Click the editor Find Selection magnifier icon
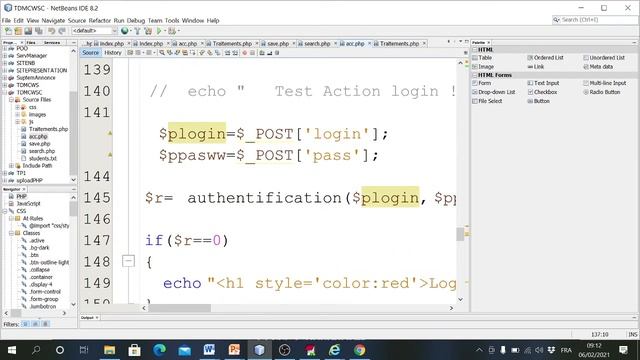 pos(162,53)
